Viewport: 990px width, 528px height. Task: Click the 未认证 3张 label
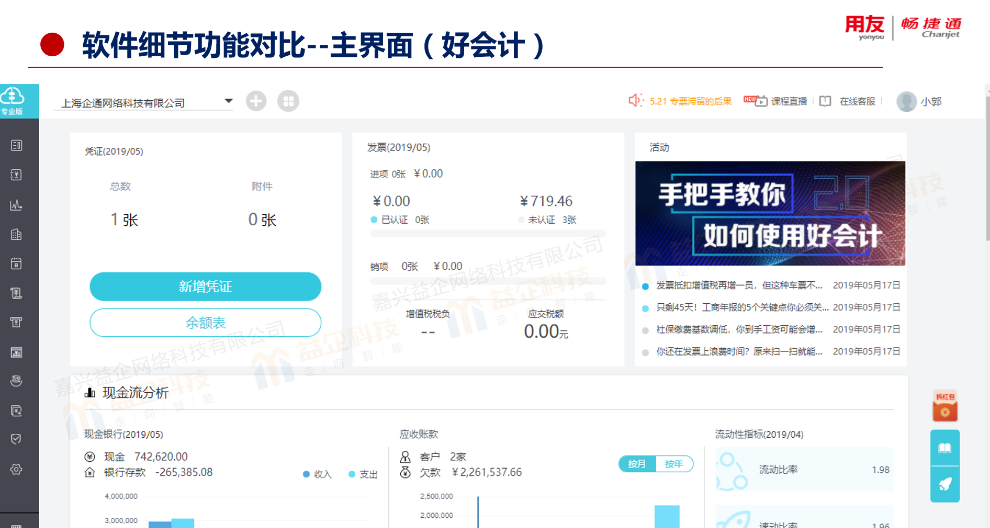(547, 220)
